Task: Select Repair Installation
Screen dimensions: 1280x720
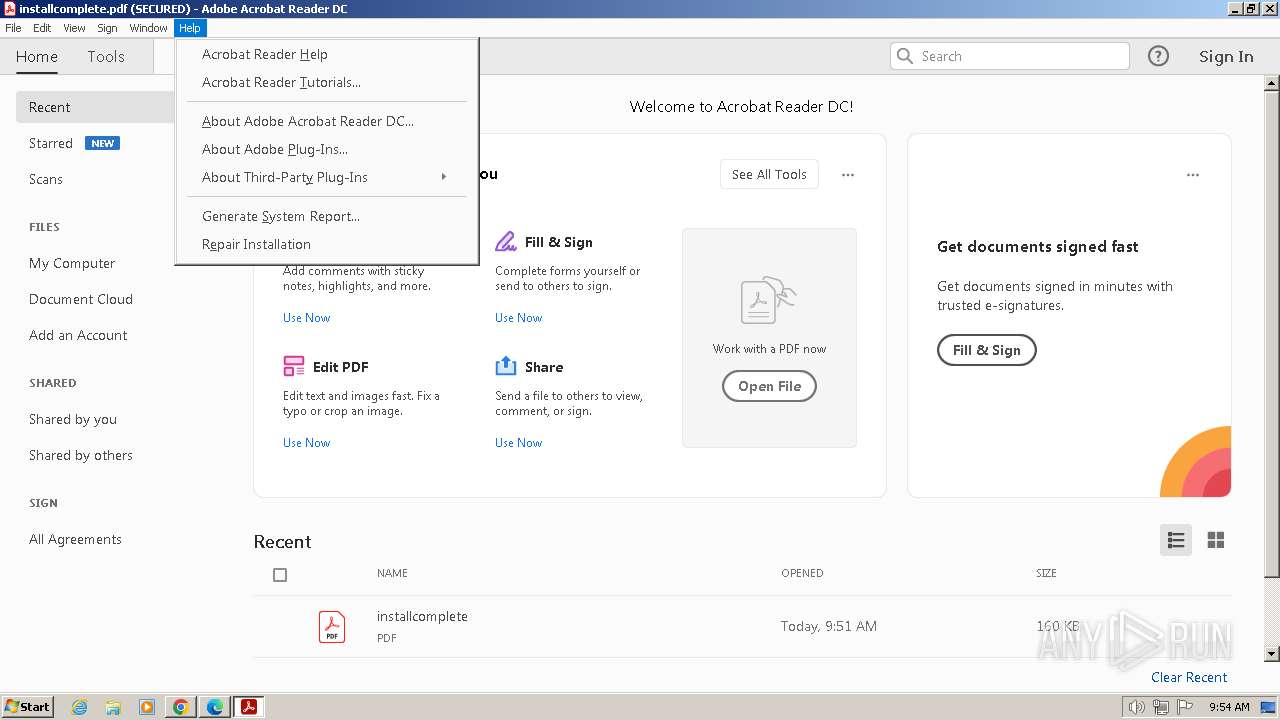Action: (x=326, y=244)
